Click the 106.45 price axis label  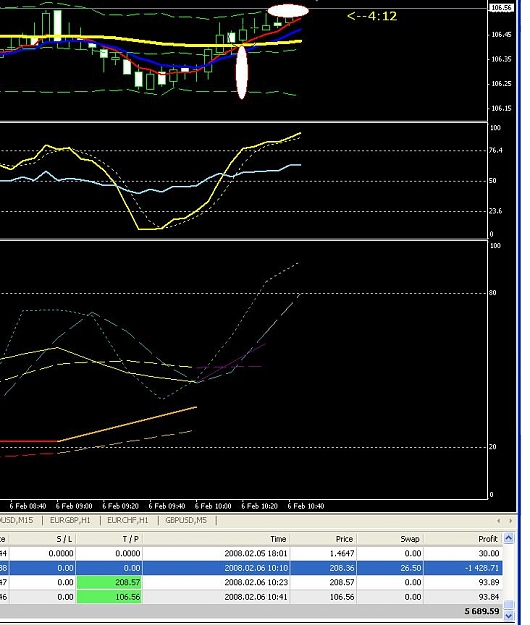(501, 35)
